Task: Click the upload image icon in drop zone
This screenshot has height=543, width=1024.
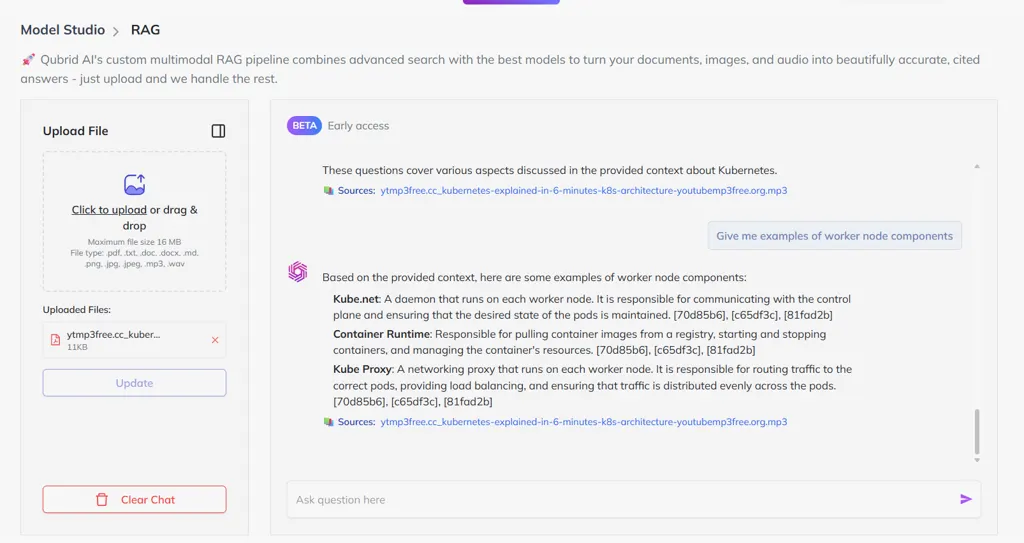Action: (135, 184)
